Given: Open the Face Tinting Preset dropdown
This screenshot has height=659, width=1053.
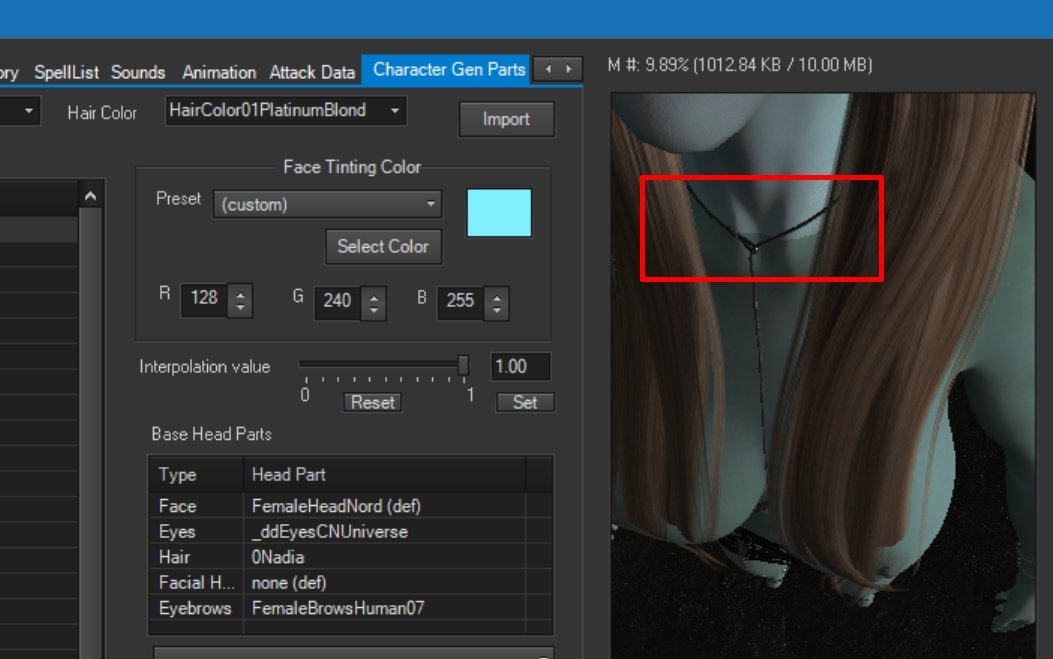Looking at the screenshot, I should [x=327, y=204].
